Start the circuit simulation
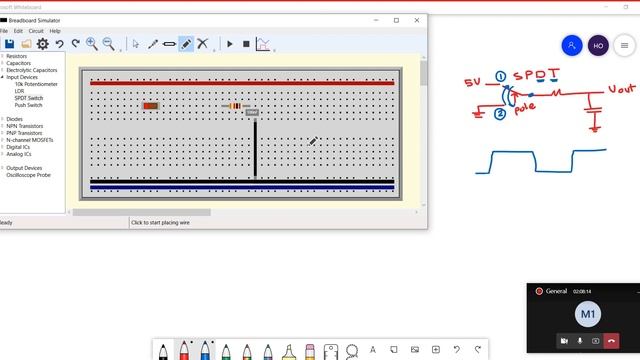640x360 pixels. pyautogui.click(x=230, y=44)
